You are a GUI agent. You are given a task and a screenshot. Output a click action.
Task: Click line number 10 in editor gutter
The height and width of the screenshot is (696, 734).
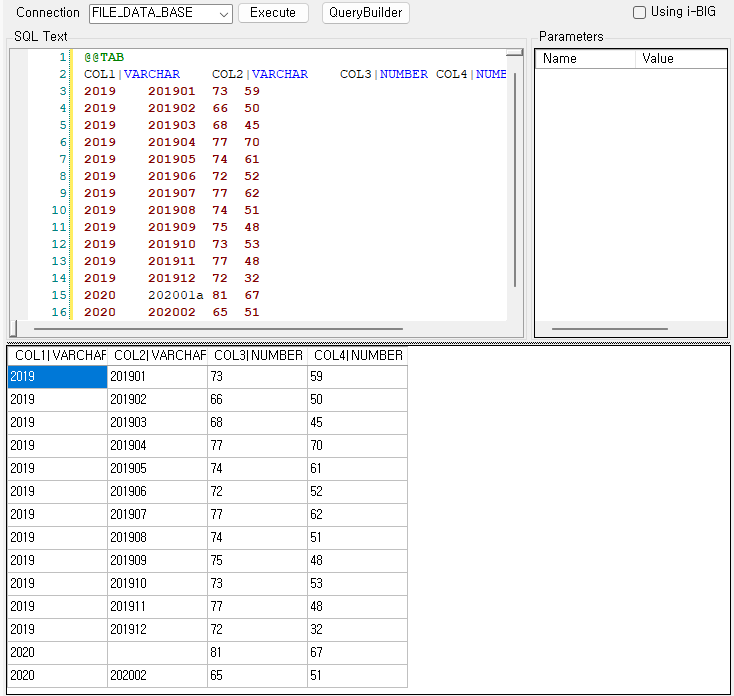[x=58, y=210]
